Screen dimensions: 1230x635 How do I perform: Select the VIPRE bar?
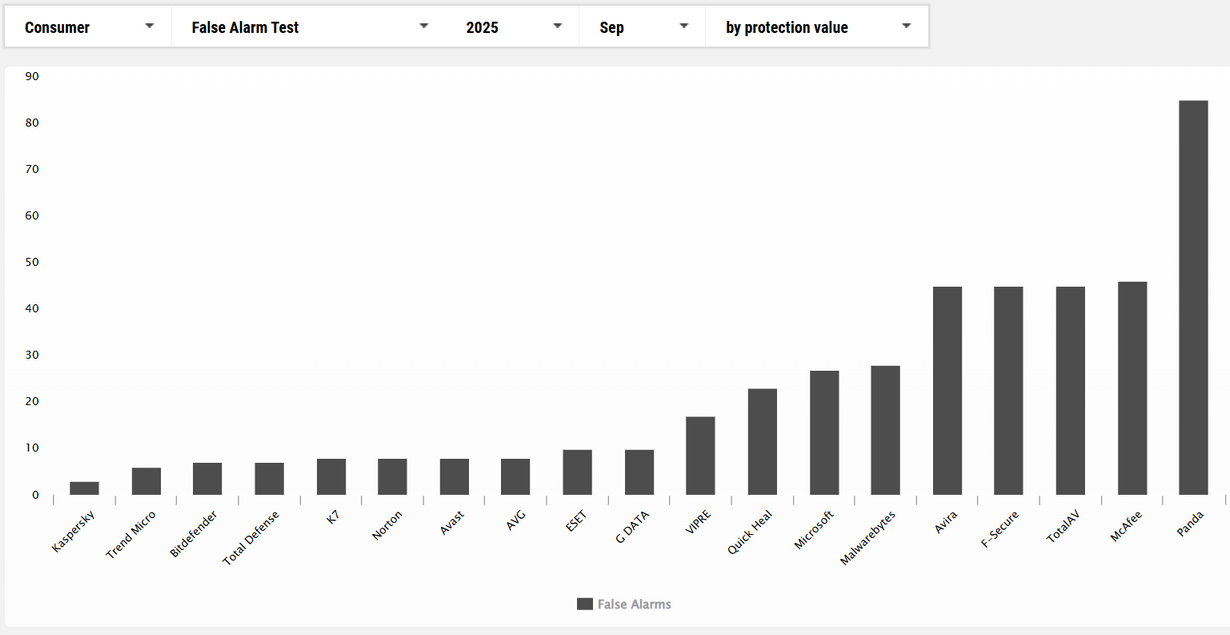(701, 456)
